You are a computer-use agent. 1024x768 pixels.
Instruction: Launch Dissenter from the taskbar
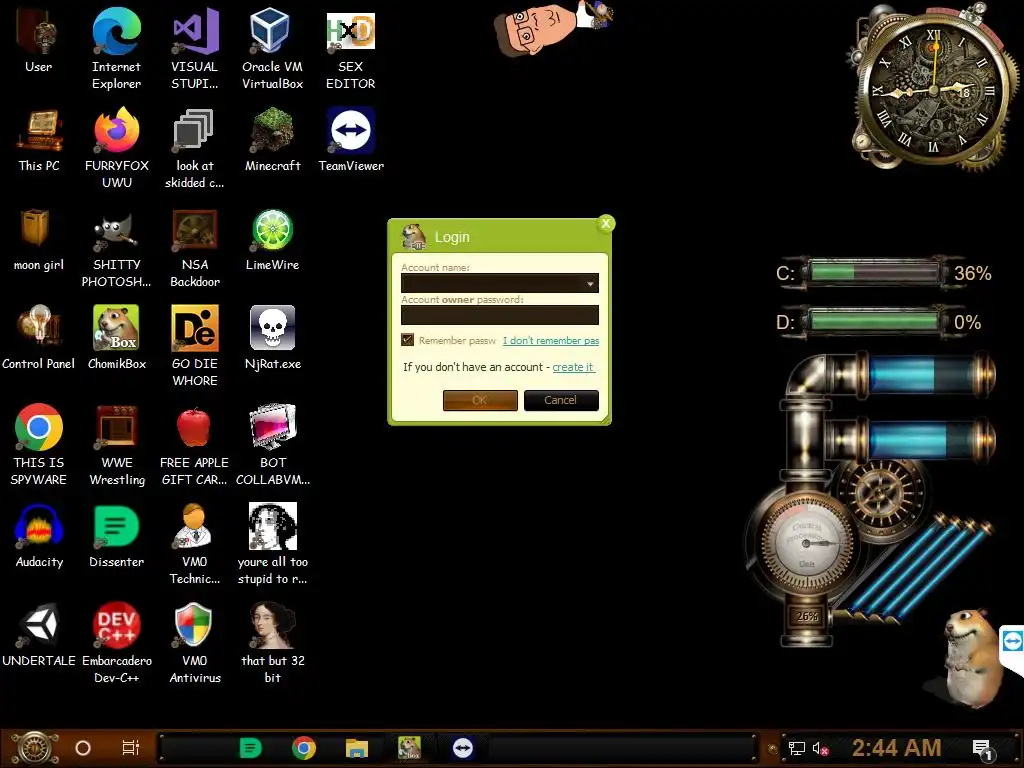250,748
